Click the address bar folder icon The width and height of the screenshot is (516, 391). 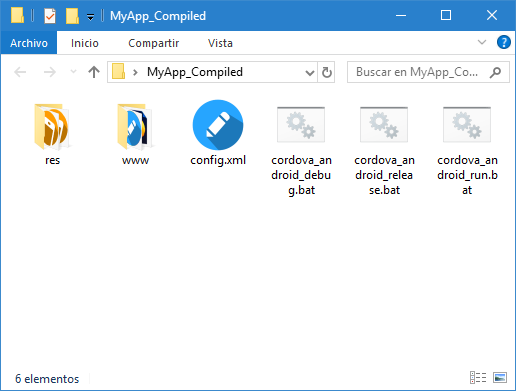(x=118, y=72)
